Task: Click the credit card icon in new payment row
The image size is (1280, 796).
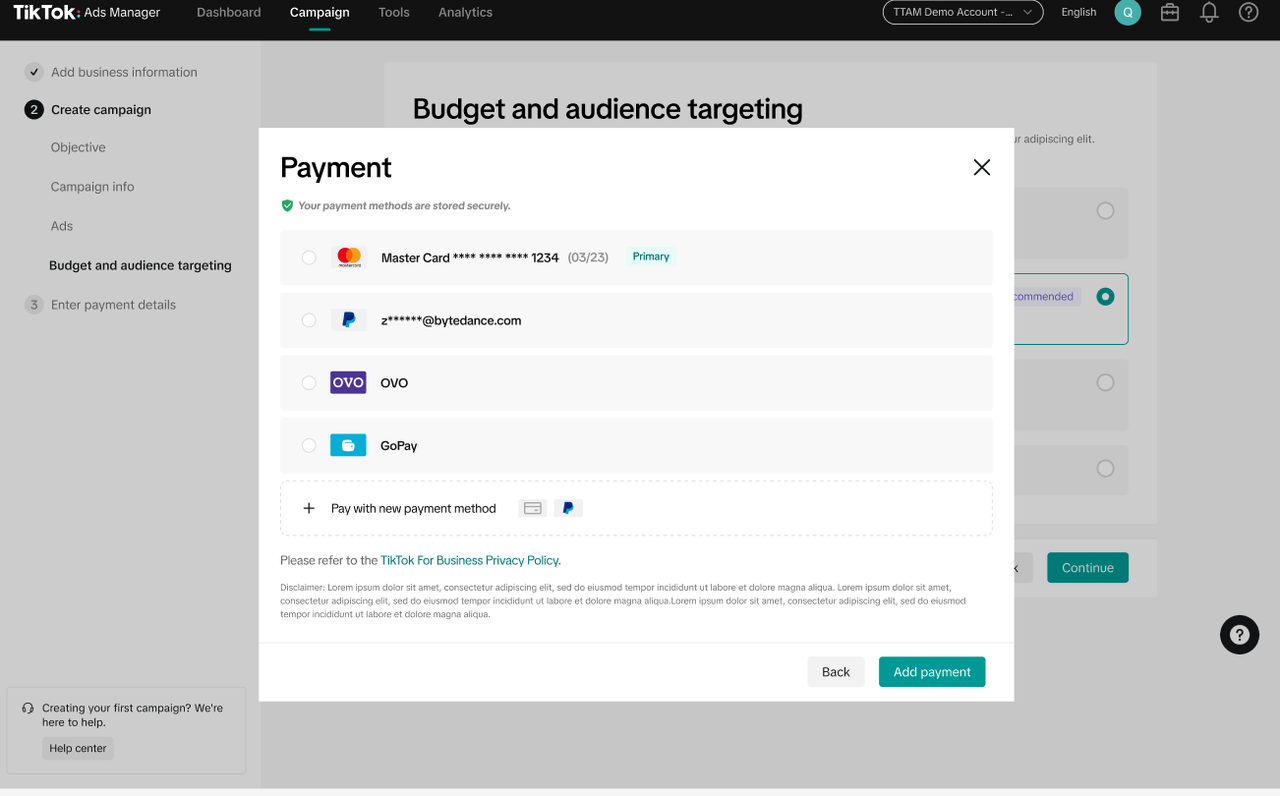Action: point(533,508)
